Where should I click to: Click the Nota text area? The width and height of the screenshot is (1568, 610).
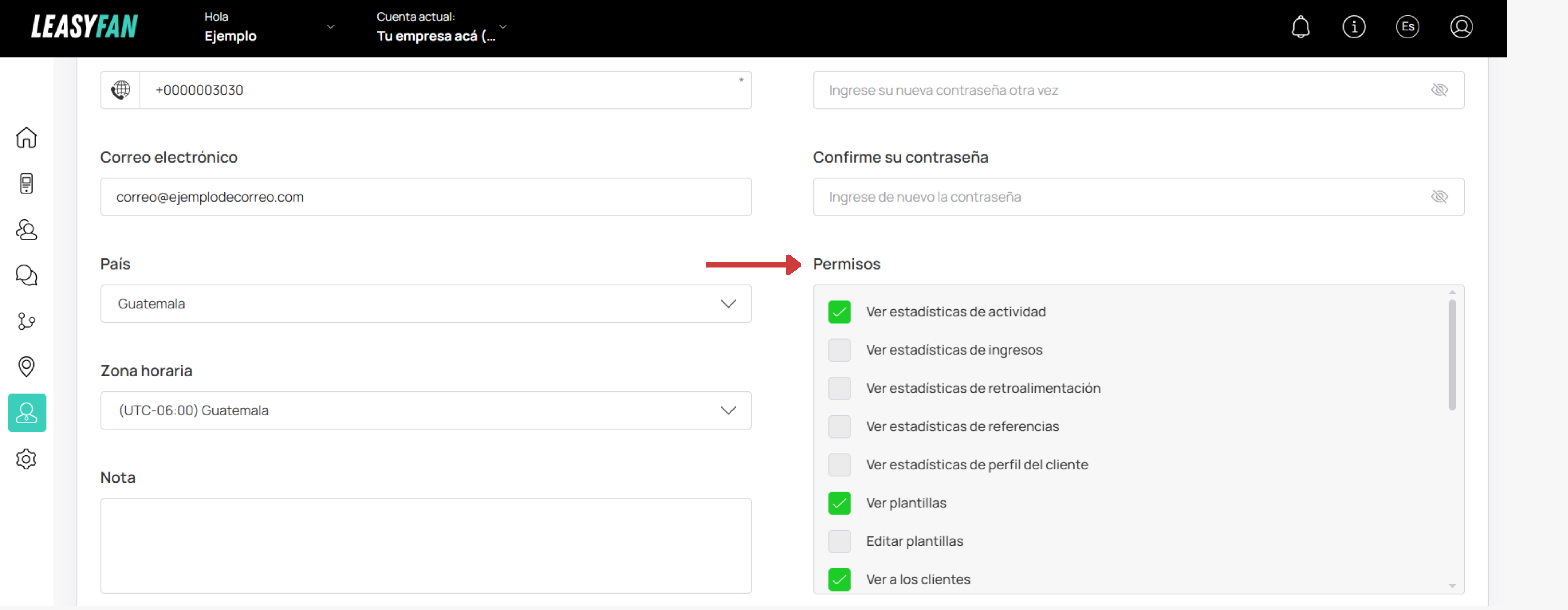(x=426, y=546)
